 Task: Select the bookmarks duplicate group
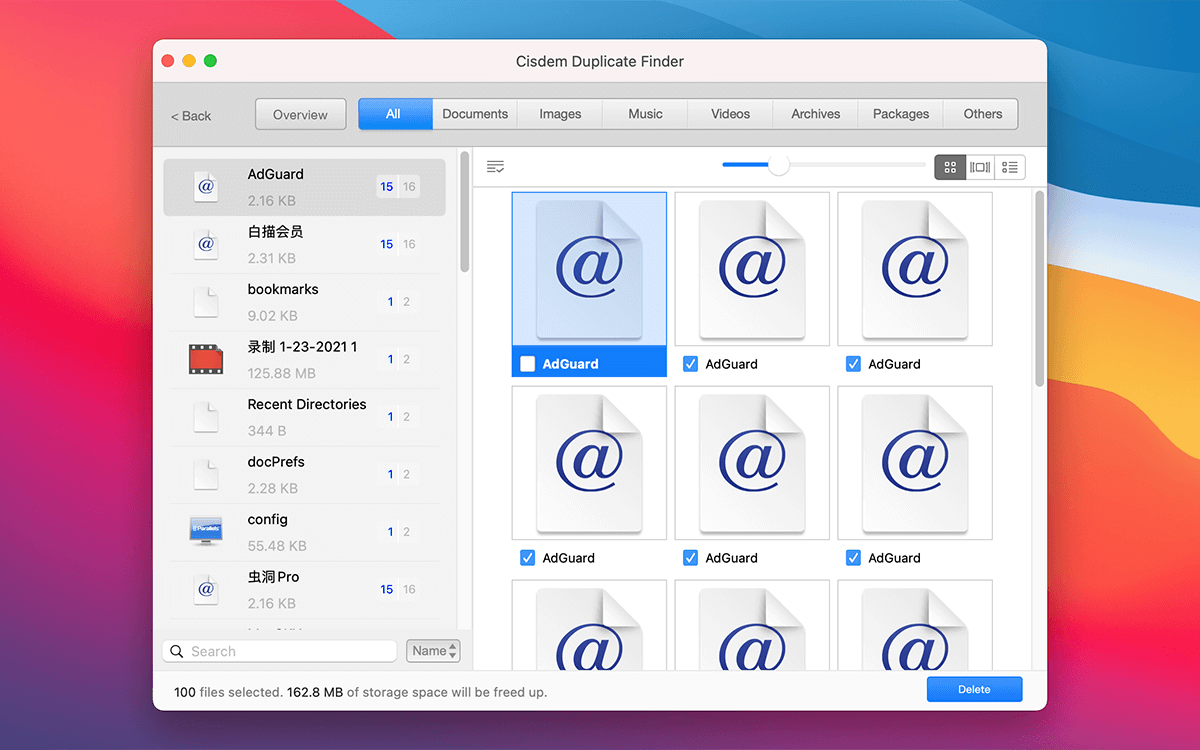(x=304, y=302)
